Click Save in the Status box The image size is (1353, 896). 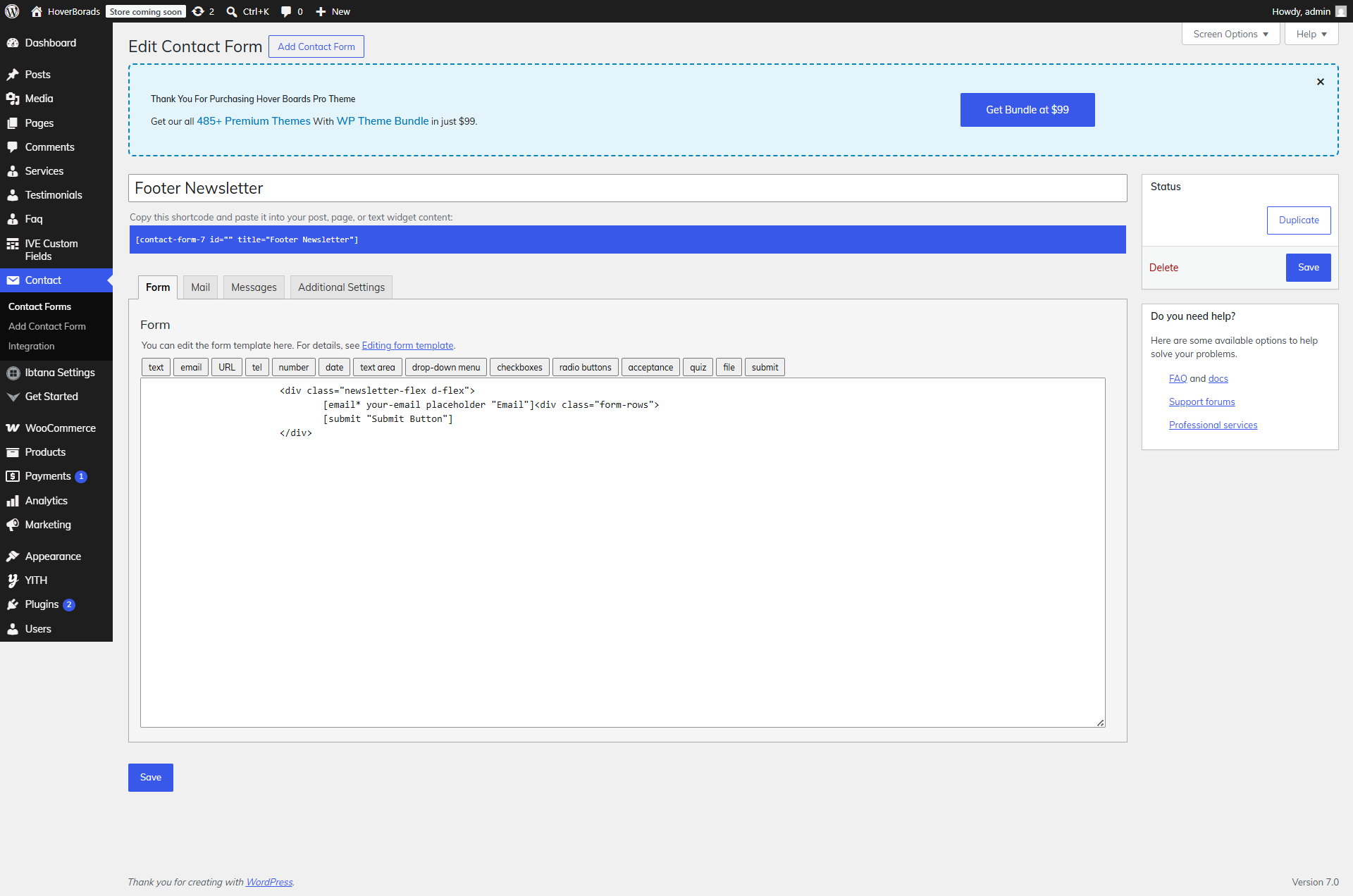tap(1309, 268)
